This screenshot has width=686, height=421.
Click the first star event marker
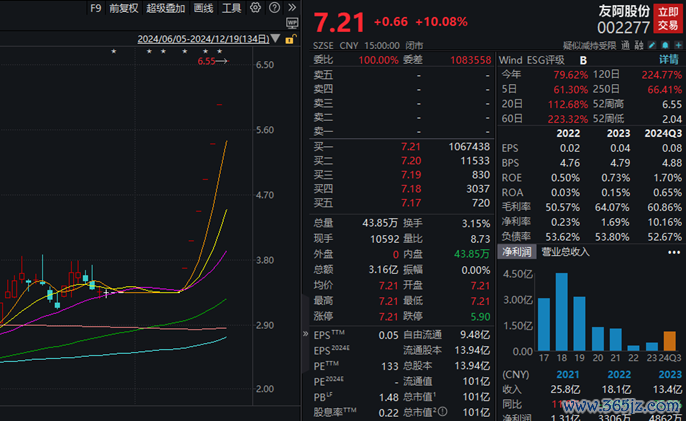coord(114,52)
